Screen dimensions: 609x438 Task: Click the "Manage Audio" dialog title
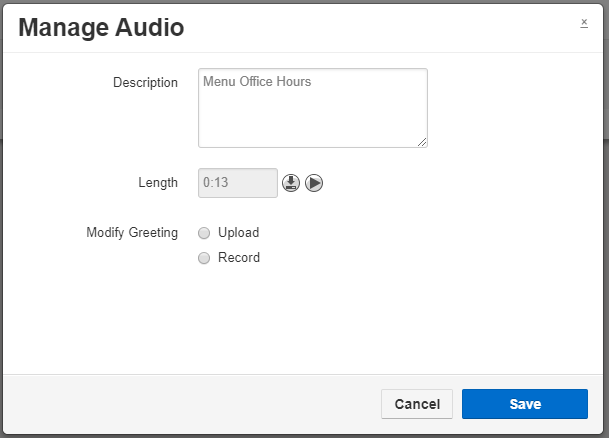(101, 27)
